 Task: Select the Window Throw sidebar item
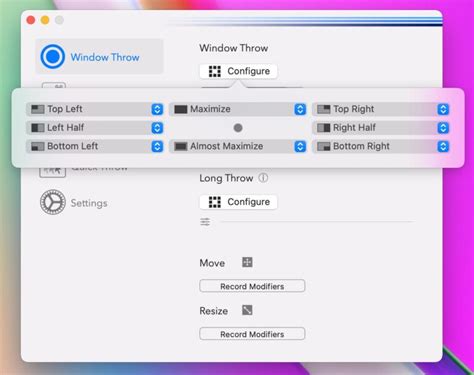[x=99, y=57]
